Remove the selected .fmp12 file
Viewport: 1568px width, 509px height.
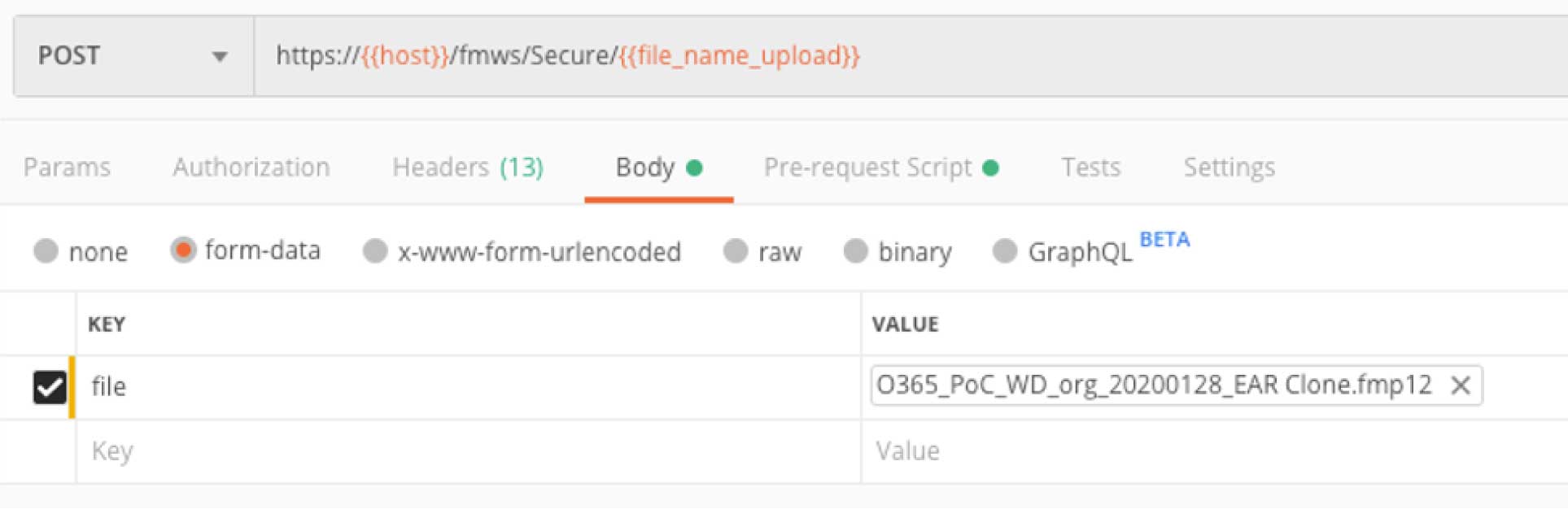pyautogui.click(x=1461, y=385)
